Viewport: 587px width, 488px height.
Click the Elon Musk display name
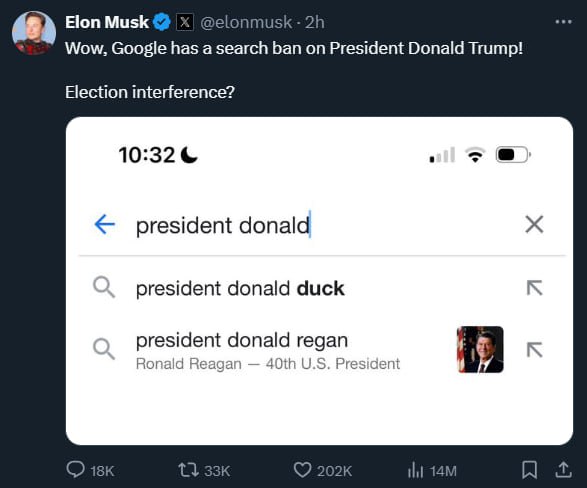[x=107, y=22]
